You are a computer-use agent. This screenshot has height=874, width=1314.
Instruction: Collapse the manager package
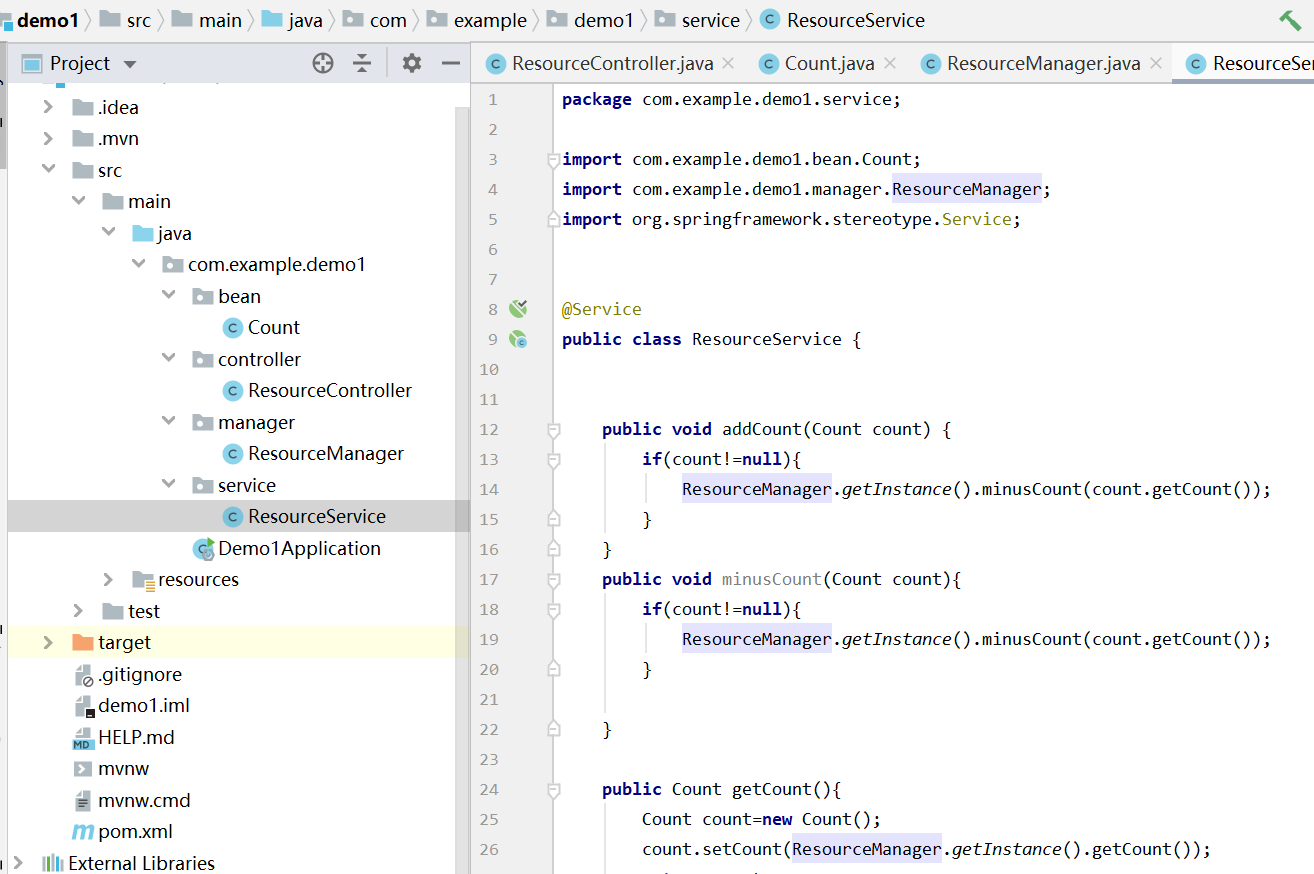pyautogui.click(x=168, y=422)
